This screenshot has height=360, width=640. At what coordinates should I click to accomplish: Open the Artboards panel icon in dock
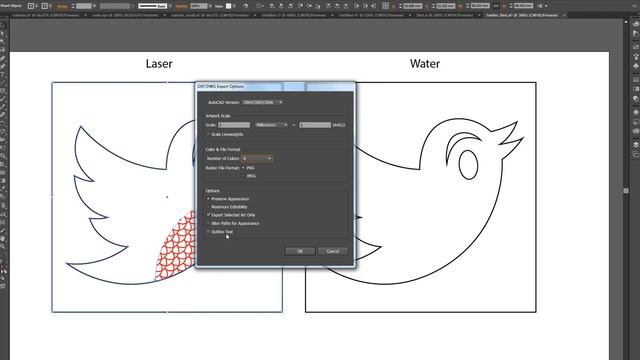coord(636,154)
